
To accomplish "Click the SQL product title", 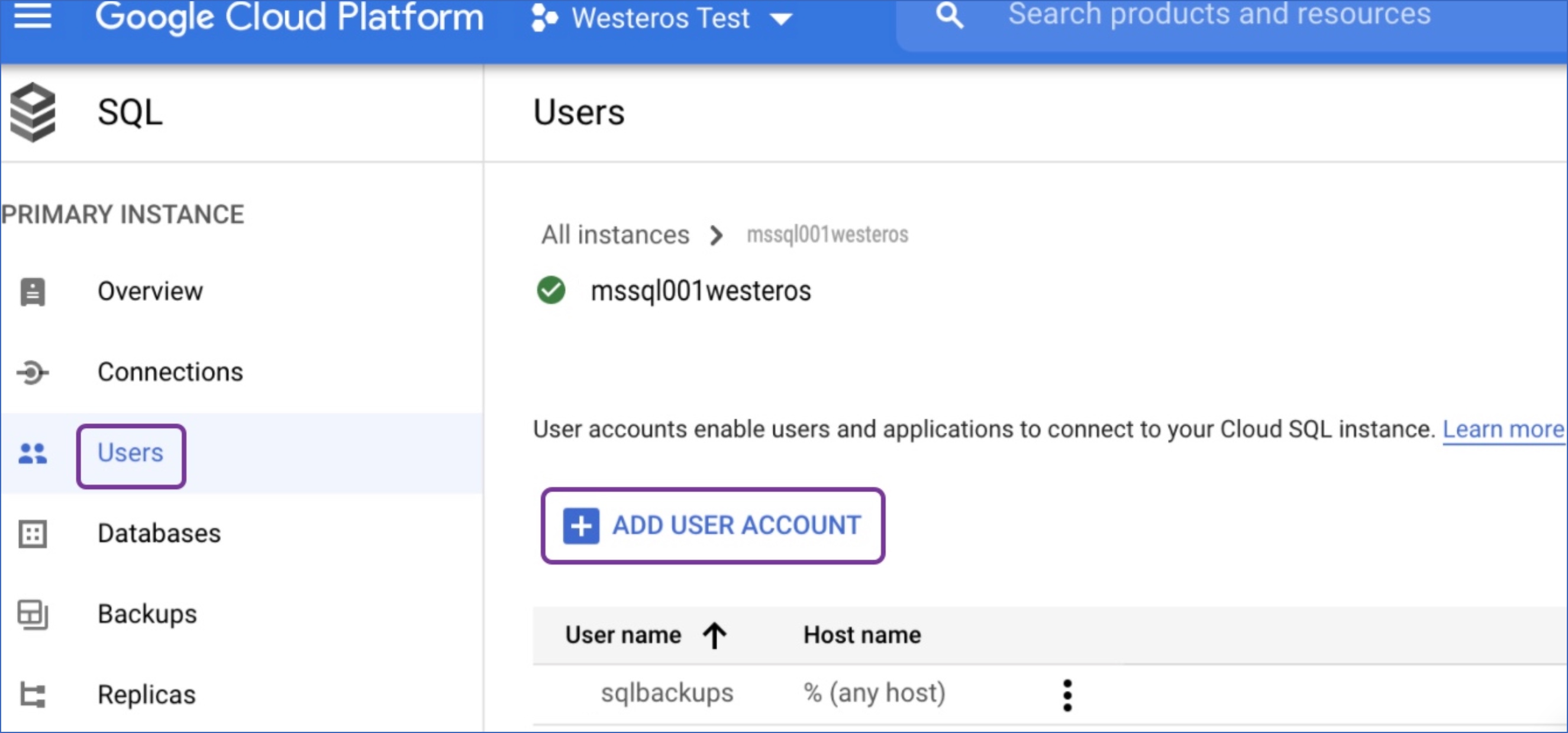I will click(x=130, y=112).
